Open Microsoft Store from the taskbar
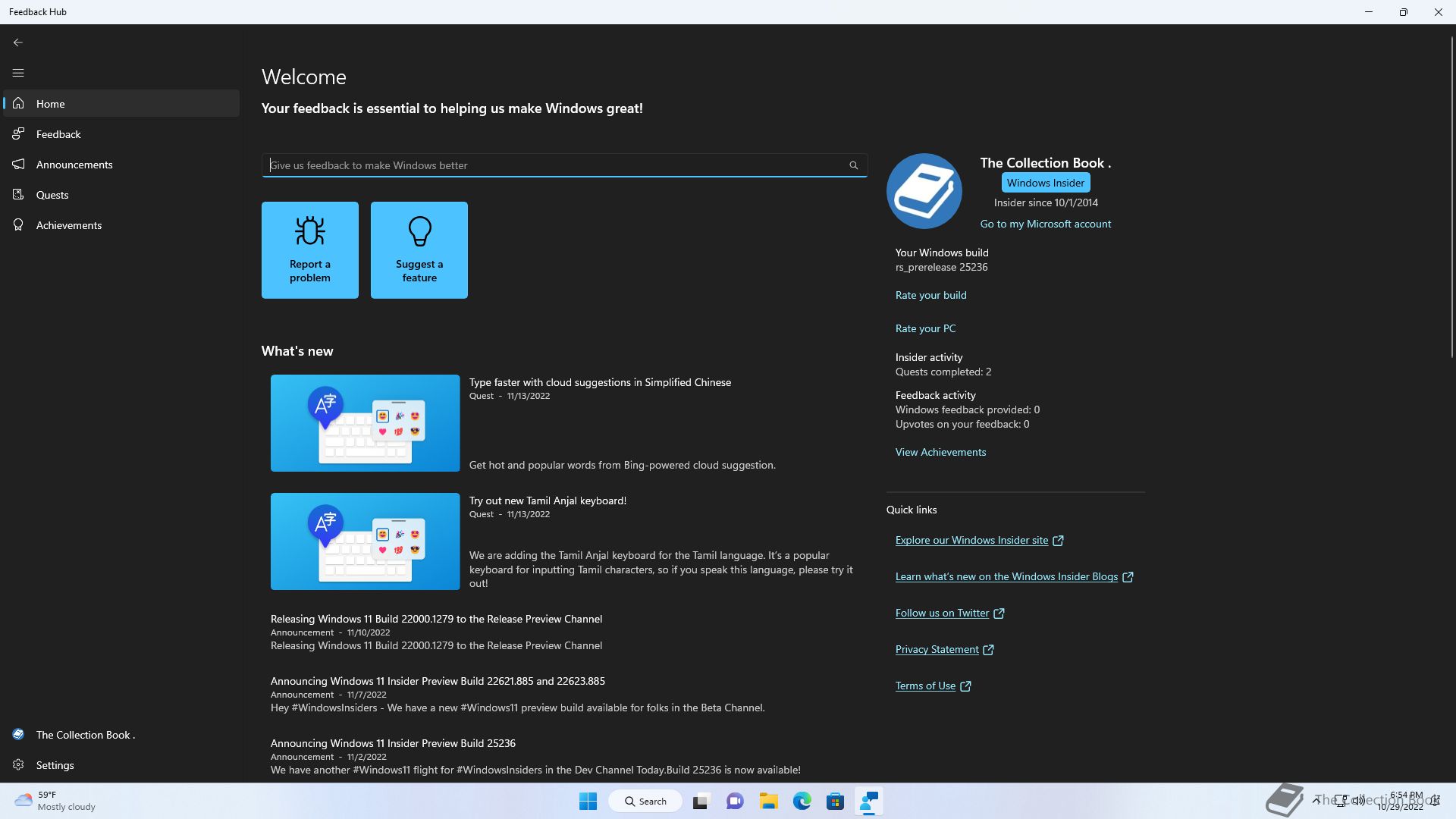This screenshot has width=1456, height=819. pyautogui.click(x=836, y=802)
